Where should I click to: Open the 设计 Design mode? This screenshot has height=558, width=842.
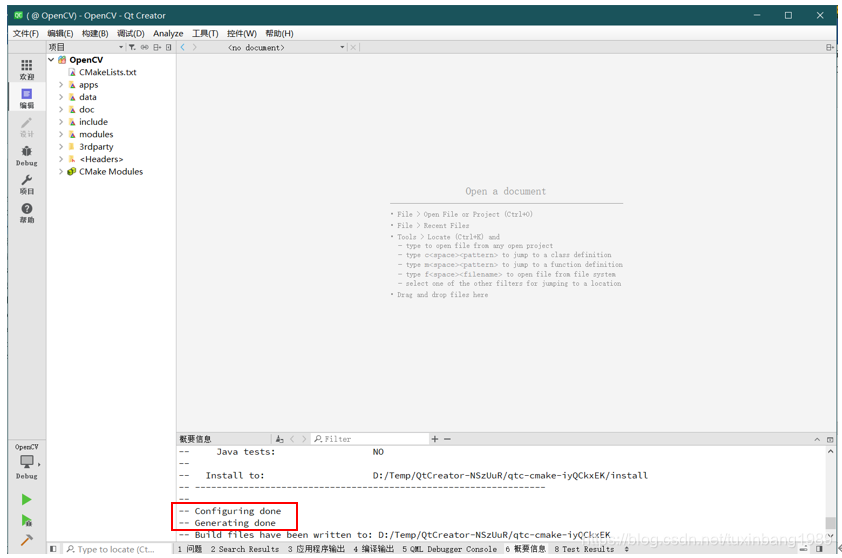click(26, 127)
